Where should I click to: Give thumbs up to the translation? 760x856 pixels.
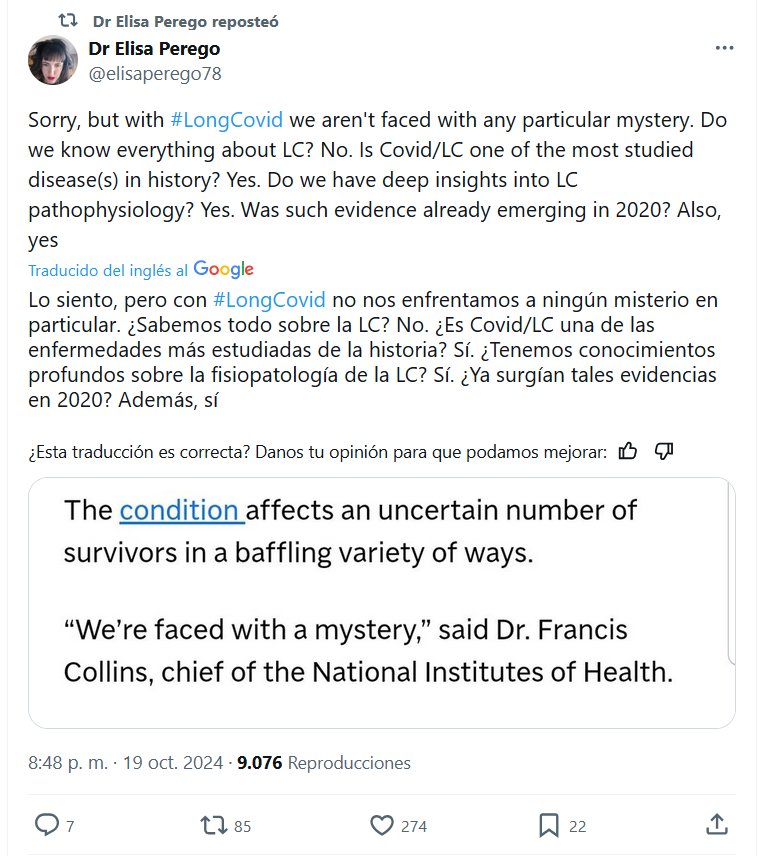coord(628,451)
